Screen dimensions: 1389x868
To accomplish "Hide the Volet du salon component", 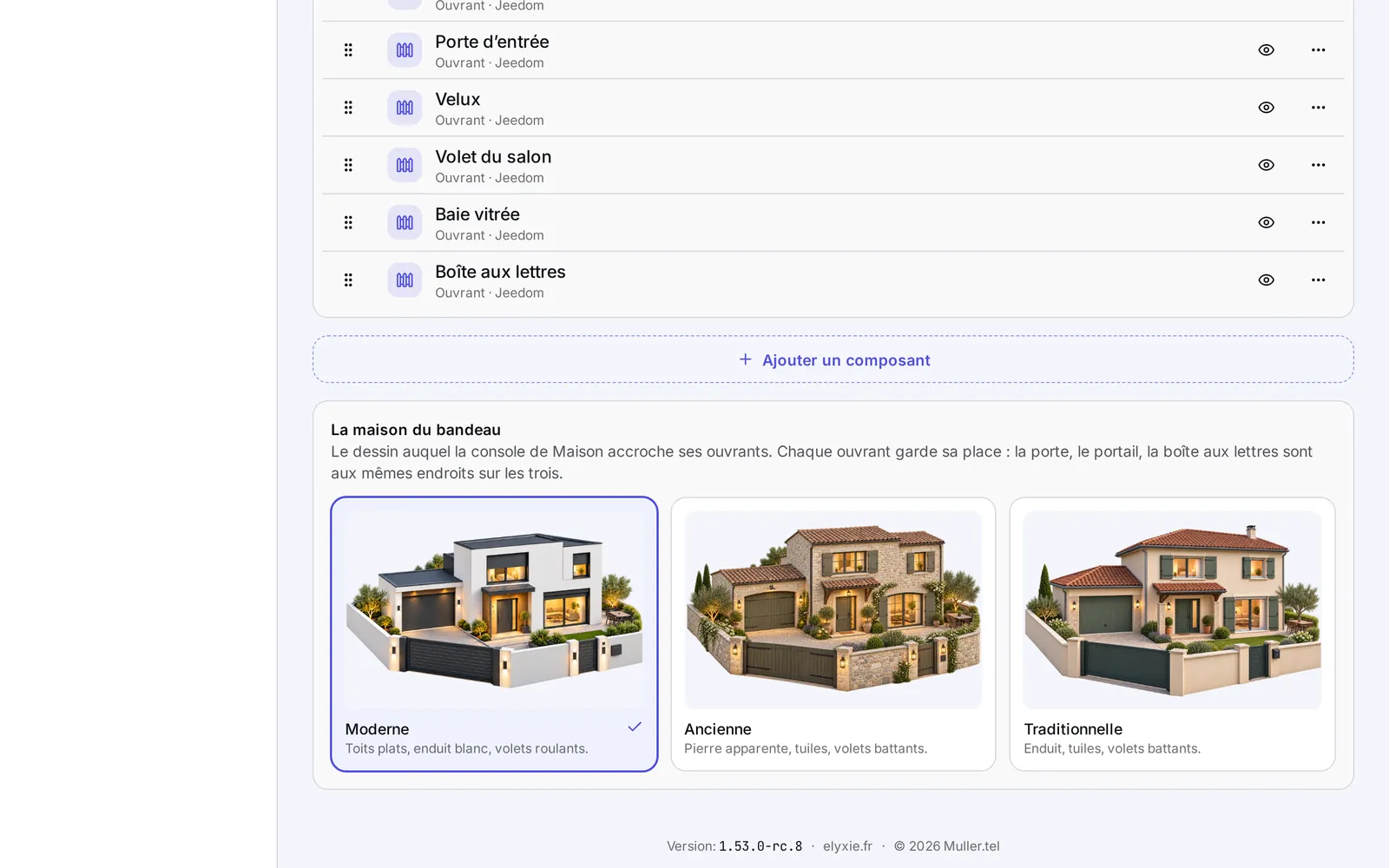I will click(1267, 165).
